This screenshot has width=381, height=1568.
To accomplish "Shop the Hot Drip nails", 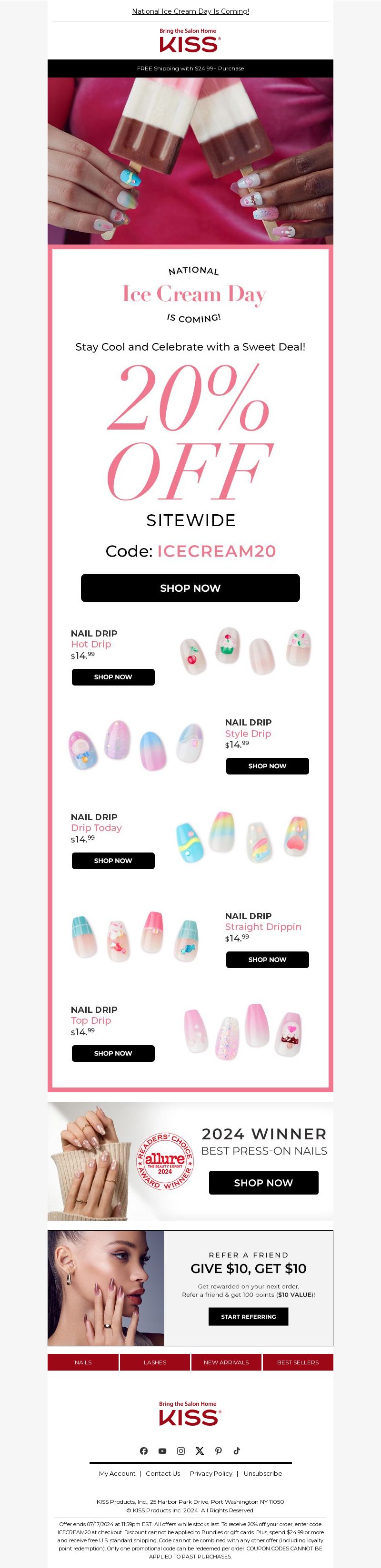I will (113, 677).
